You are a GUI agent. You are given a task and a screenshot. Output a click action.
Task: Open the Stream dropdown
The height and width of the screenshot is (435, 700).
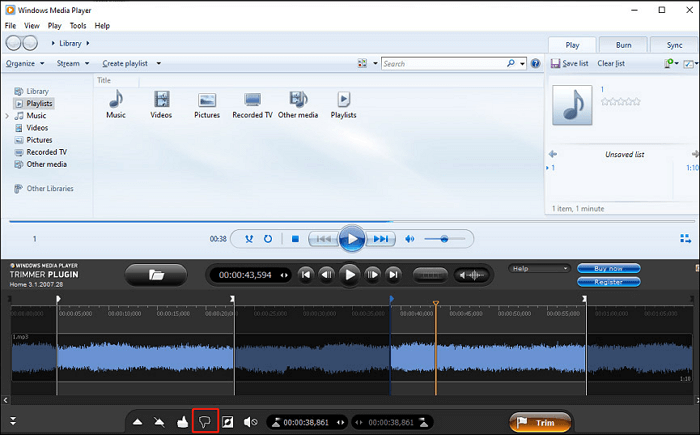73,63
